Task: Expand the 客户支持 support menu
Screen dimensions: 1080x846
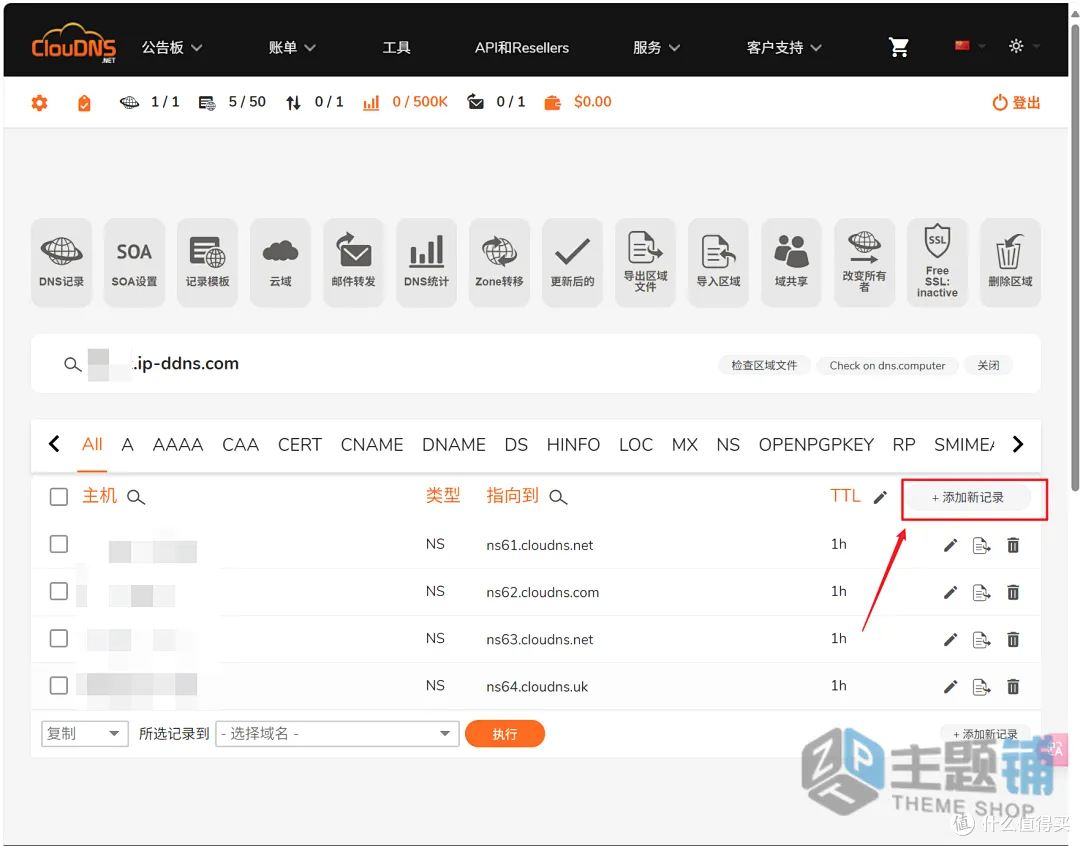Action: 784,48
